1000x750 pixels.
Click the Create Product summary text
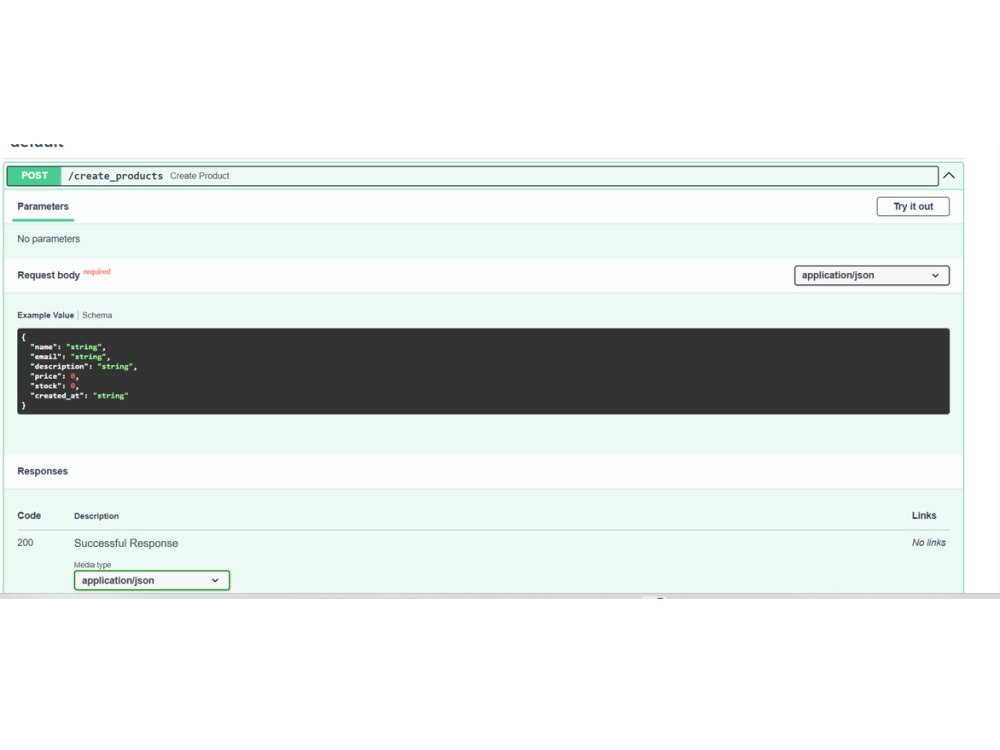(200, 176)
